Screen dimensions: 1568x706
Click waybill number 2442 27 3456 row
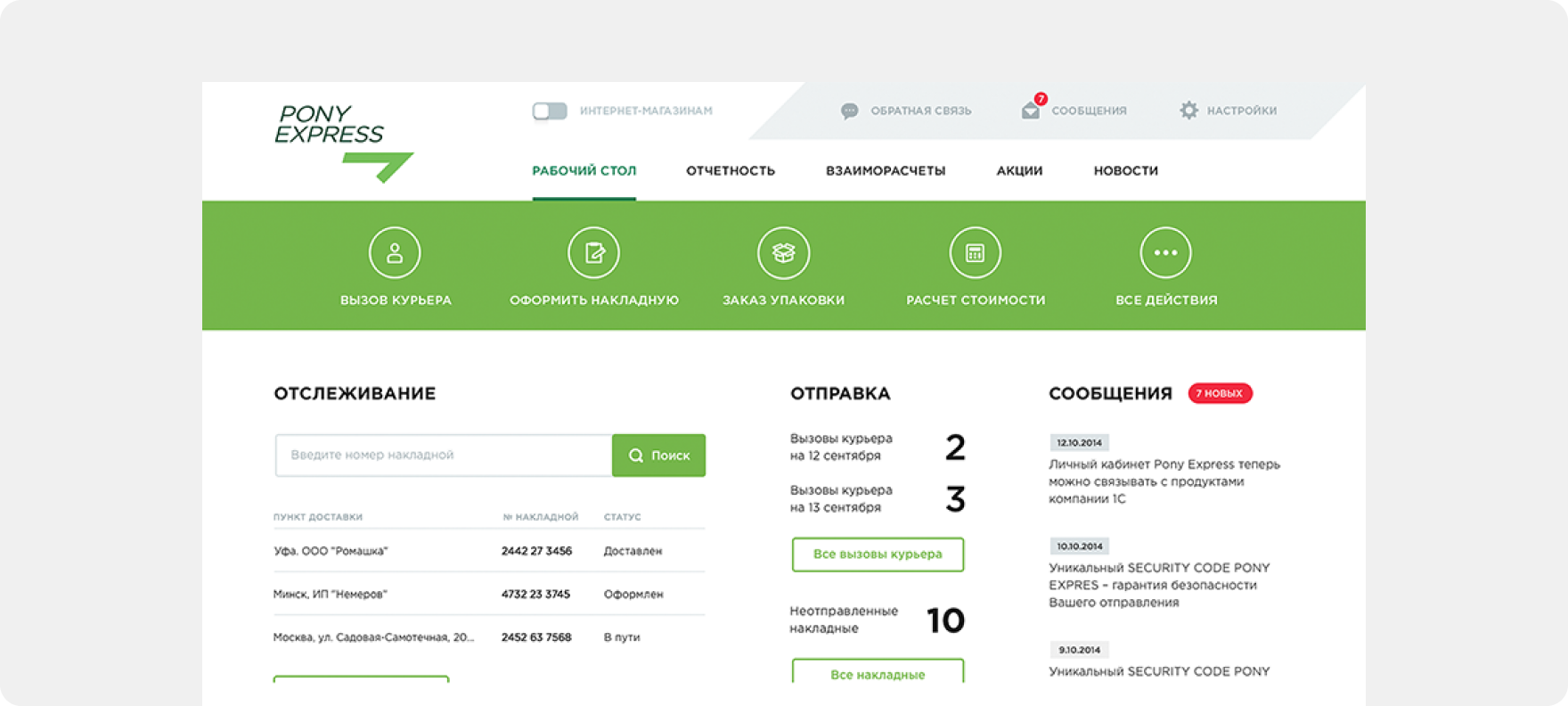(536, 551)
